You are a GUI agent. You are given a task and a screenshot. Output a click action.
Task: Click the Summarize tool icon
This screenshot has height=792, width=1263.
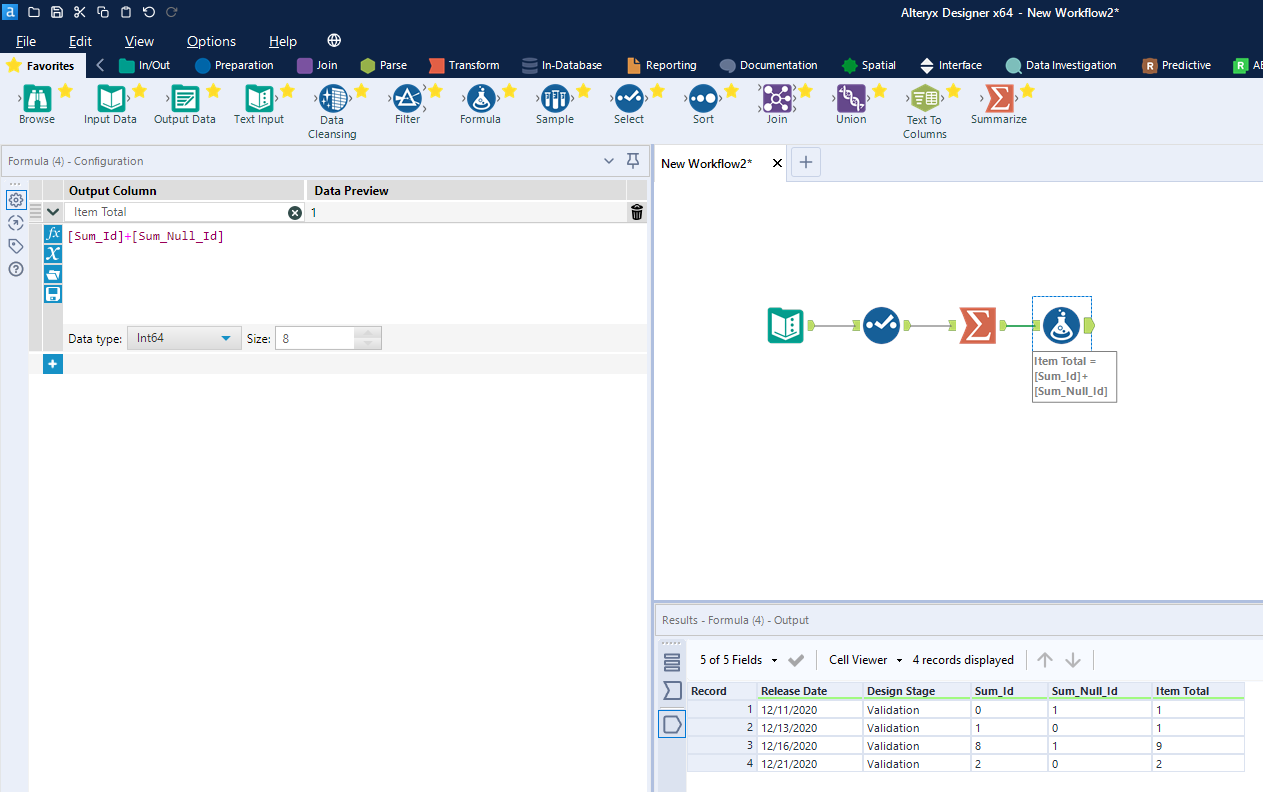pos(998,100)
